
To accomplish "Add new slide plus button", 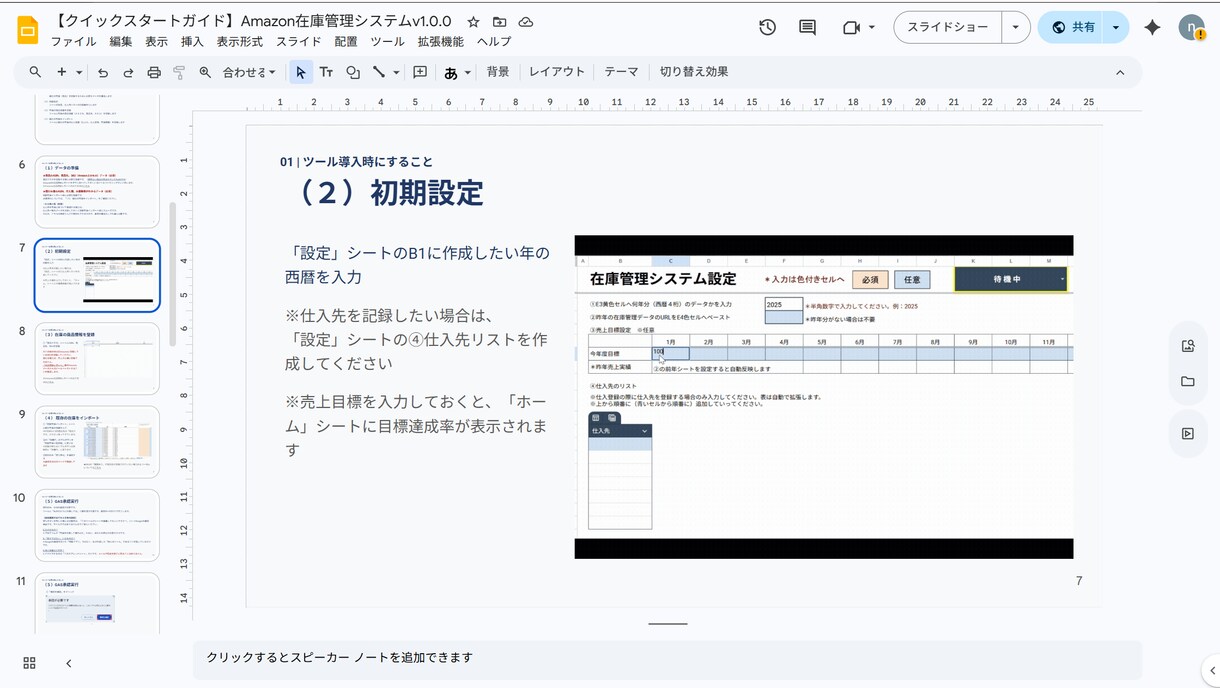I will tap(61, 72).
